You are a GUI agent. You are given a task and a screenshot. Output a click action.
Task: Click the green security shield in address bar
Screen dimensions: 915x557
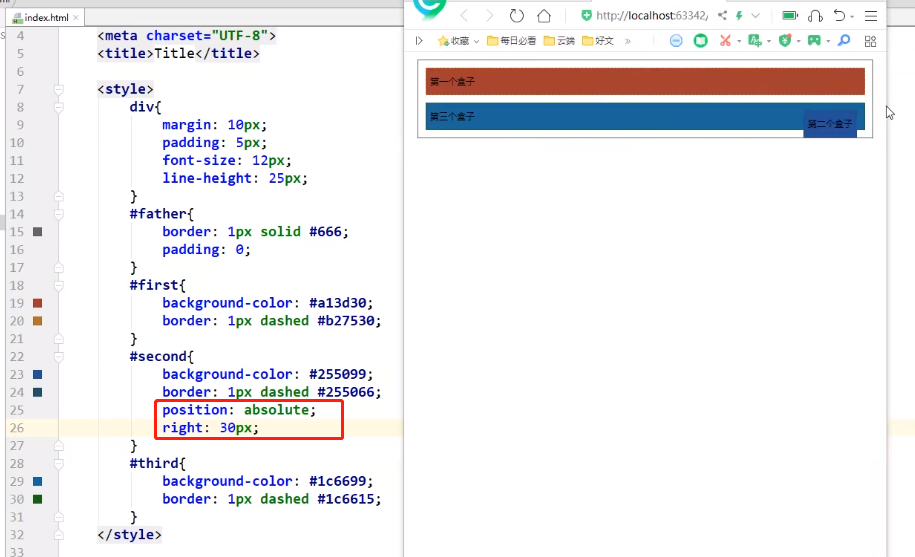pyautogui.click(x=586, y=16)
